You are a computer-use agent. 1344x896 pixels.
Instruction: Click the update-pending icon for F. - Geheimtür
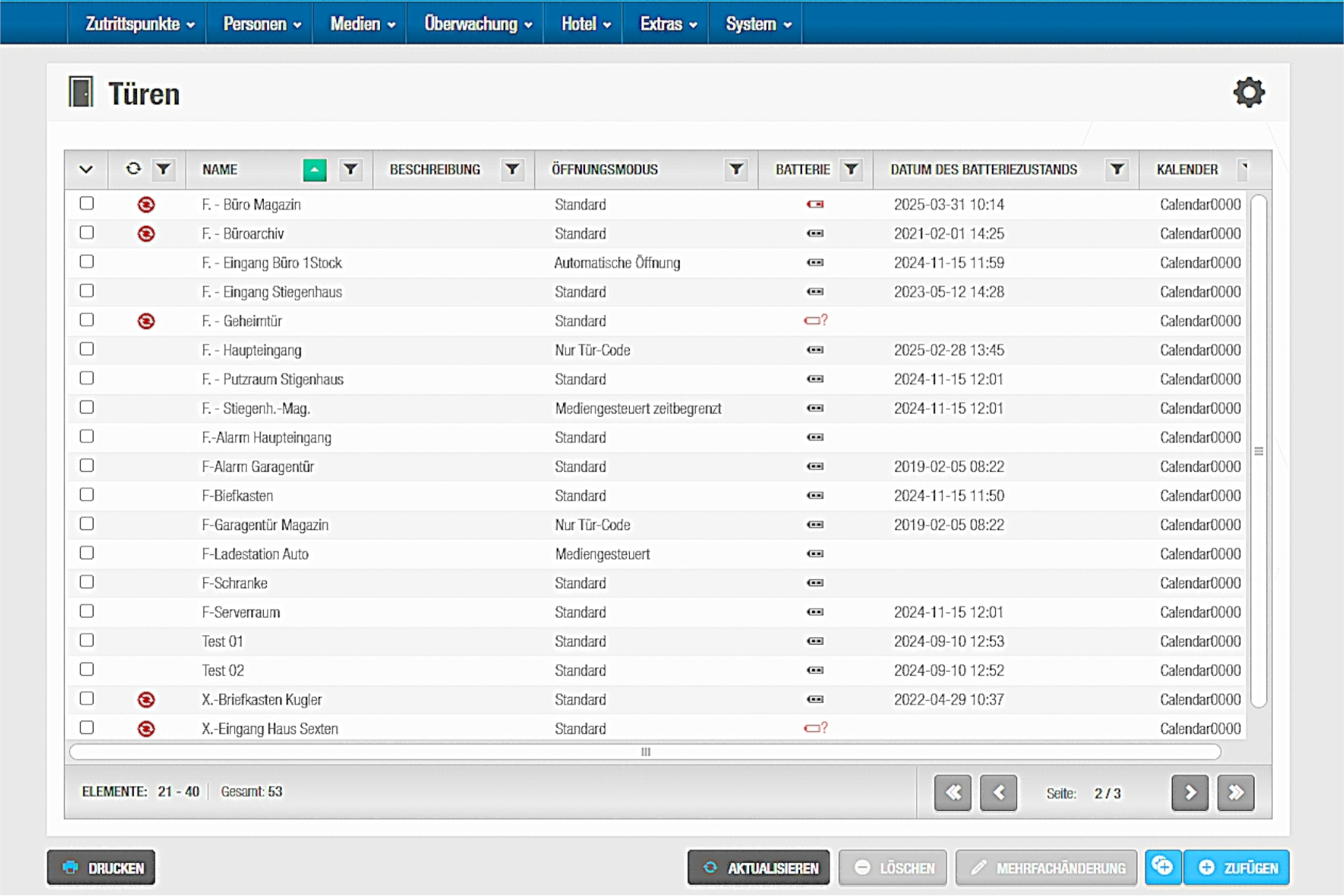pos(146,321)
